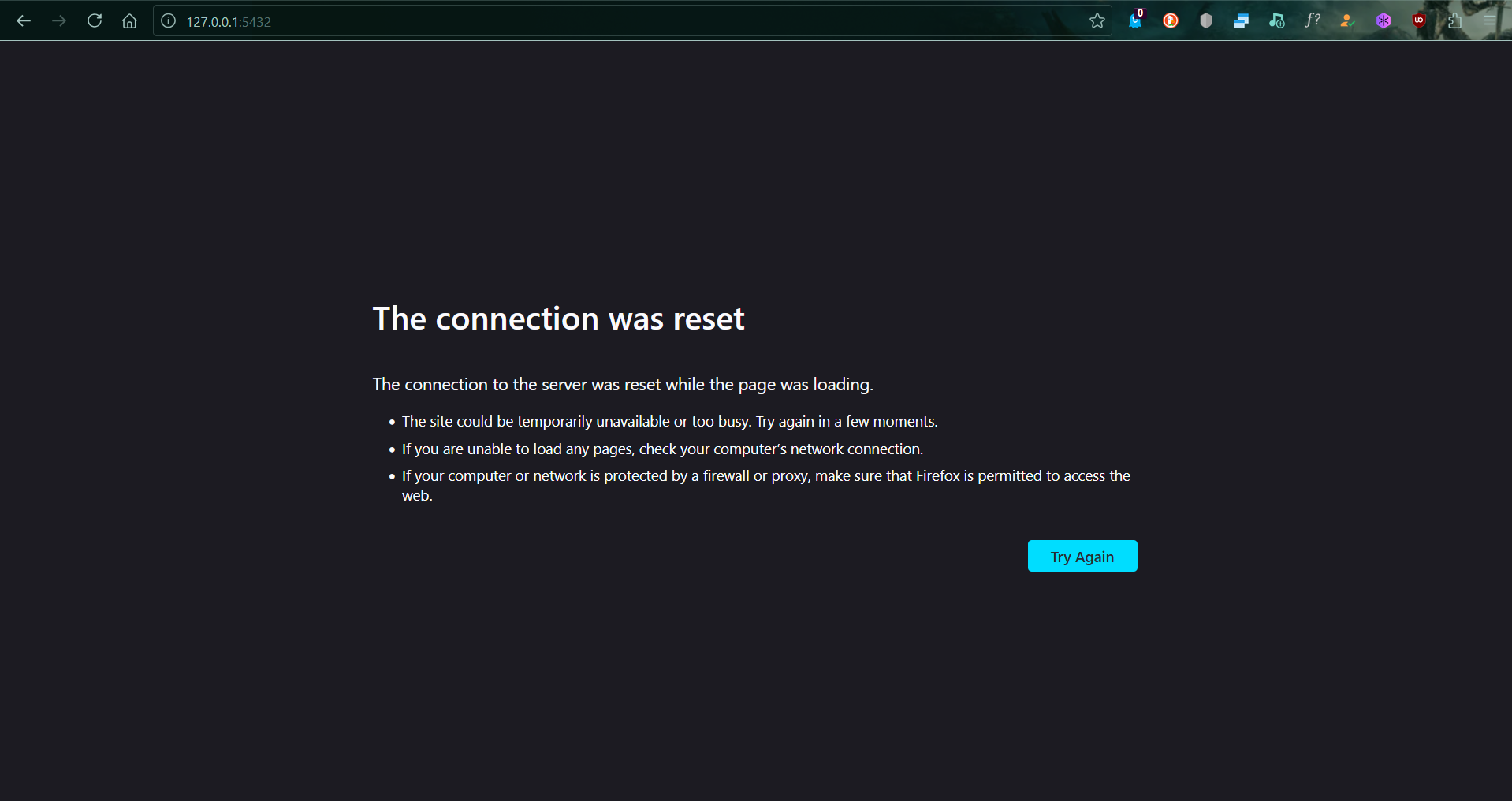Screen dimensions: 1512x801
Task: Click the forward navigation arrow
Action: (59, 21)
